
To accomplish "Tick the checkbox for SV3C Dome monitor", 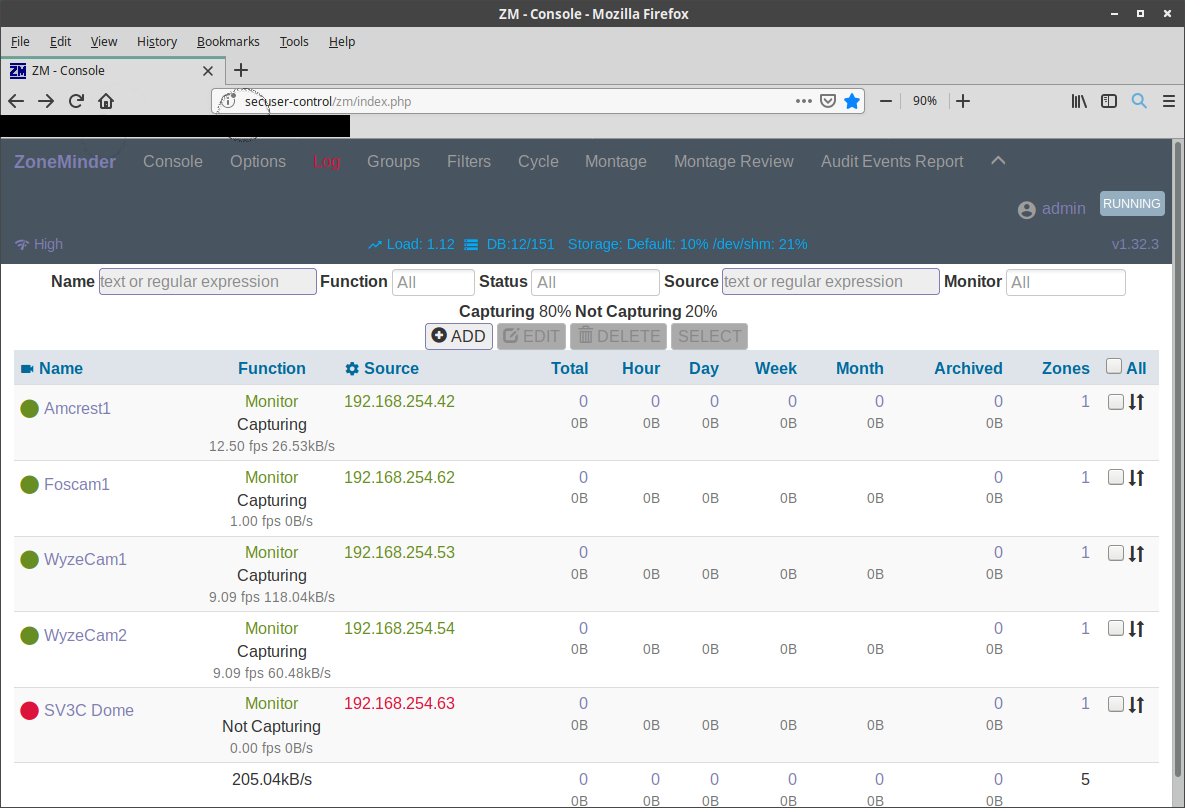I will click(x=1115, y=704).
